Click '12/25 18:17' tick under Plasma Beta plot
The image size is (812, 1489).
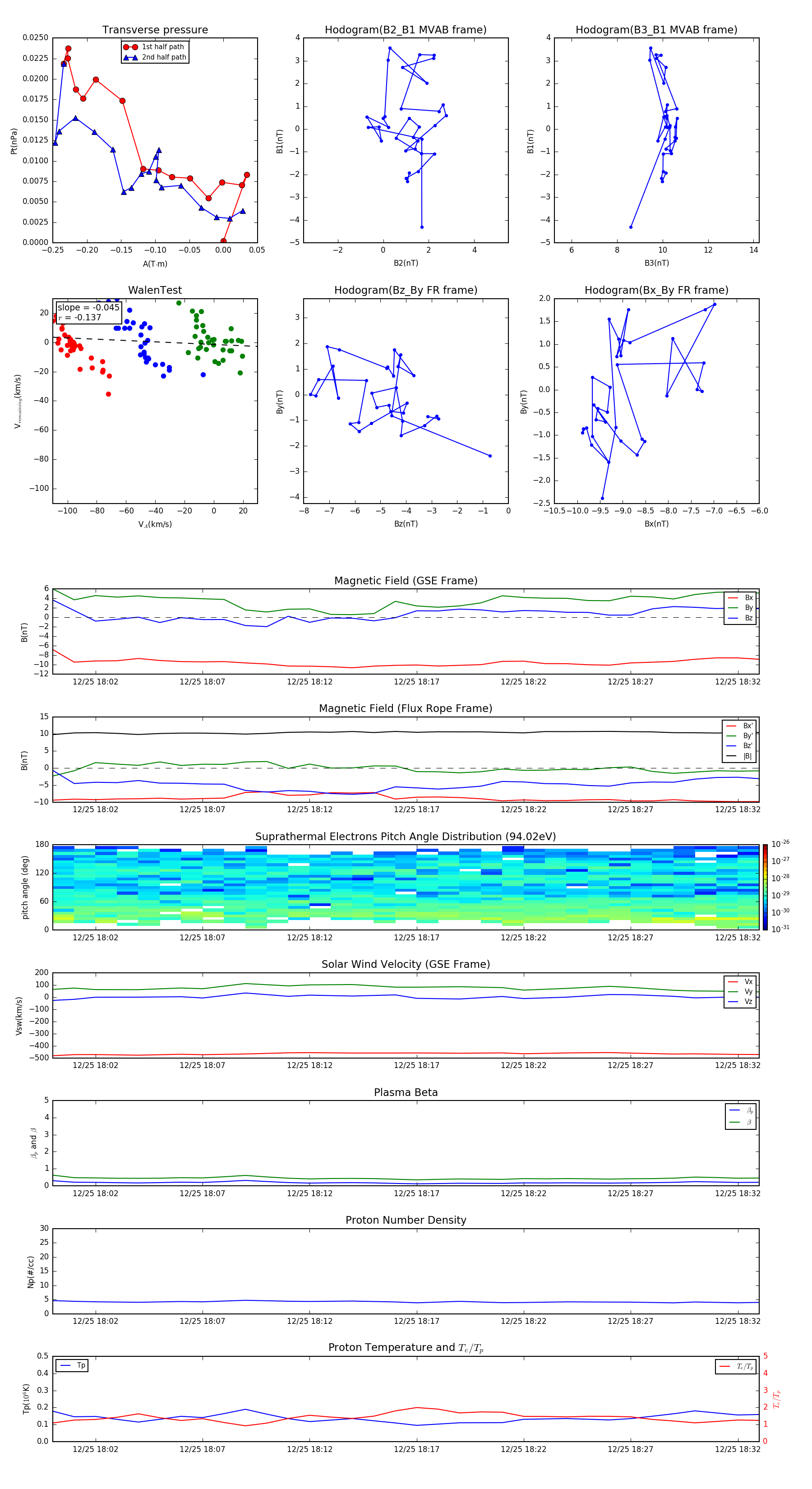tap(417, 1193)
